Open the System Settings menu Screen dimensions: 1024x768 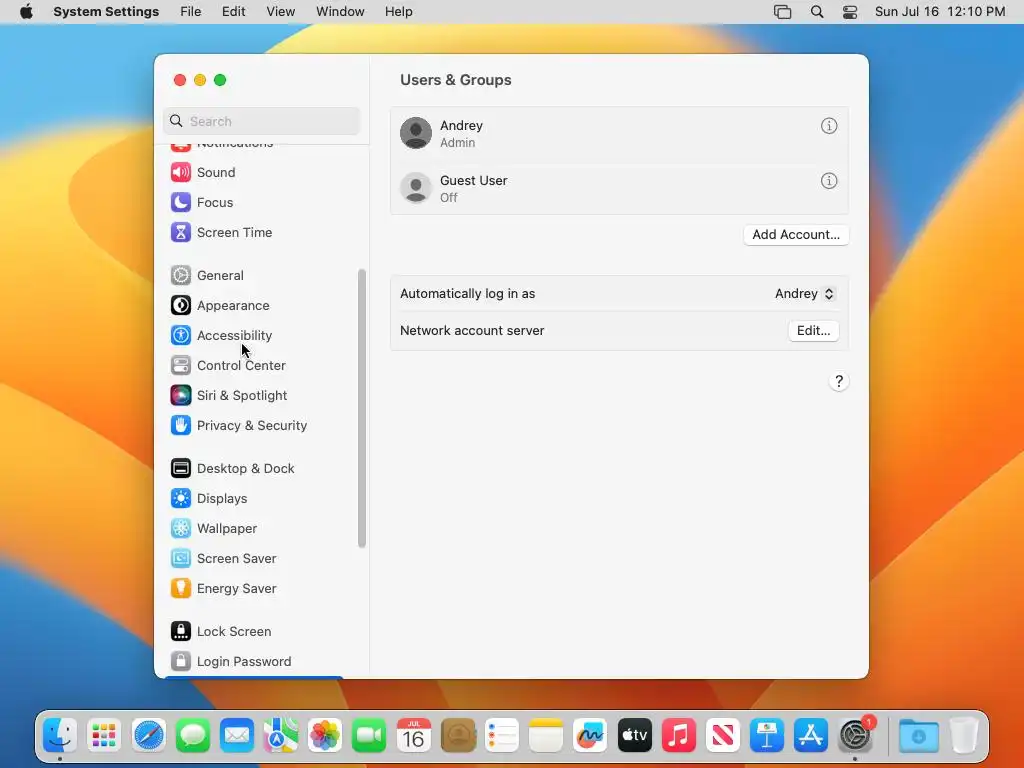coord(106,12)
